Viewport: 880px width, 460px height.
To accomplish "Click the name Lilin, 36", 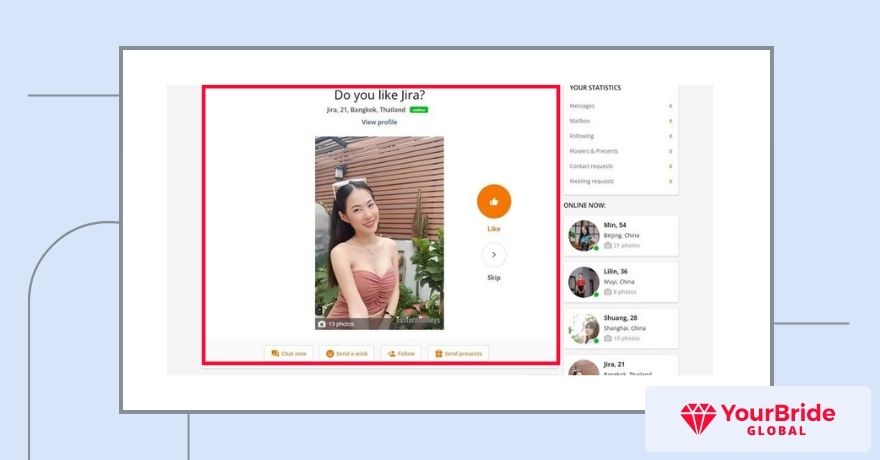I will (616, 272).
